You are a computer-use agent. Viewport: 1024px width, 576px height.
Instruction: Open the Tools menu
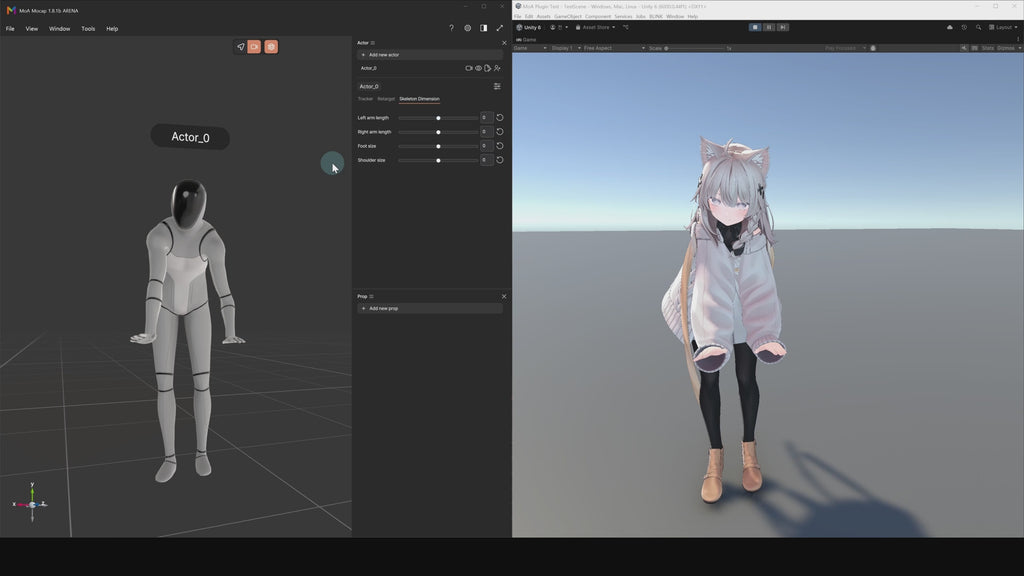tap(88, 29)
